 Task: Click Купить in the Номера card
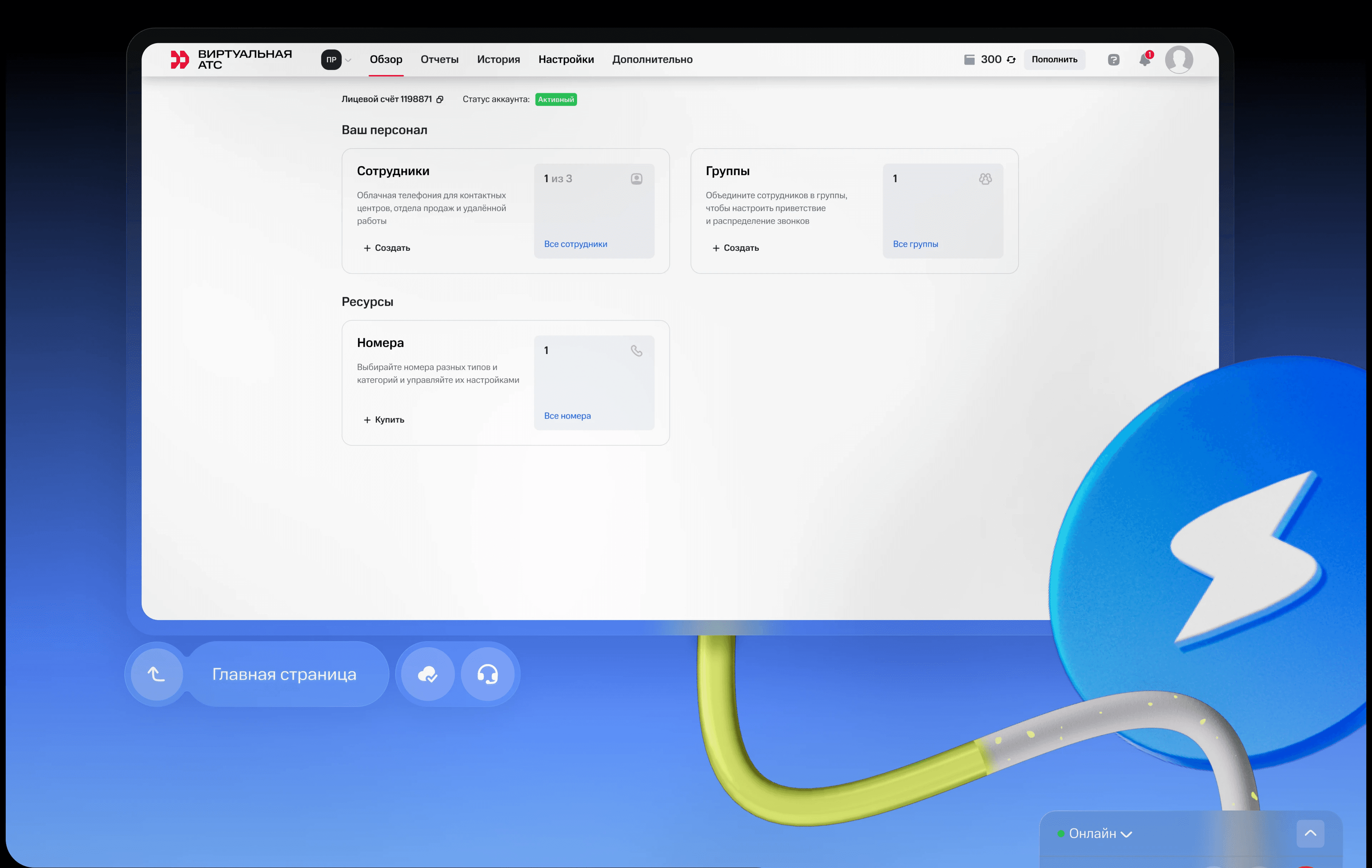[384, 420]
